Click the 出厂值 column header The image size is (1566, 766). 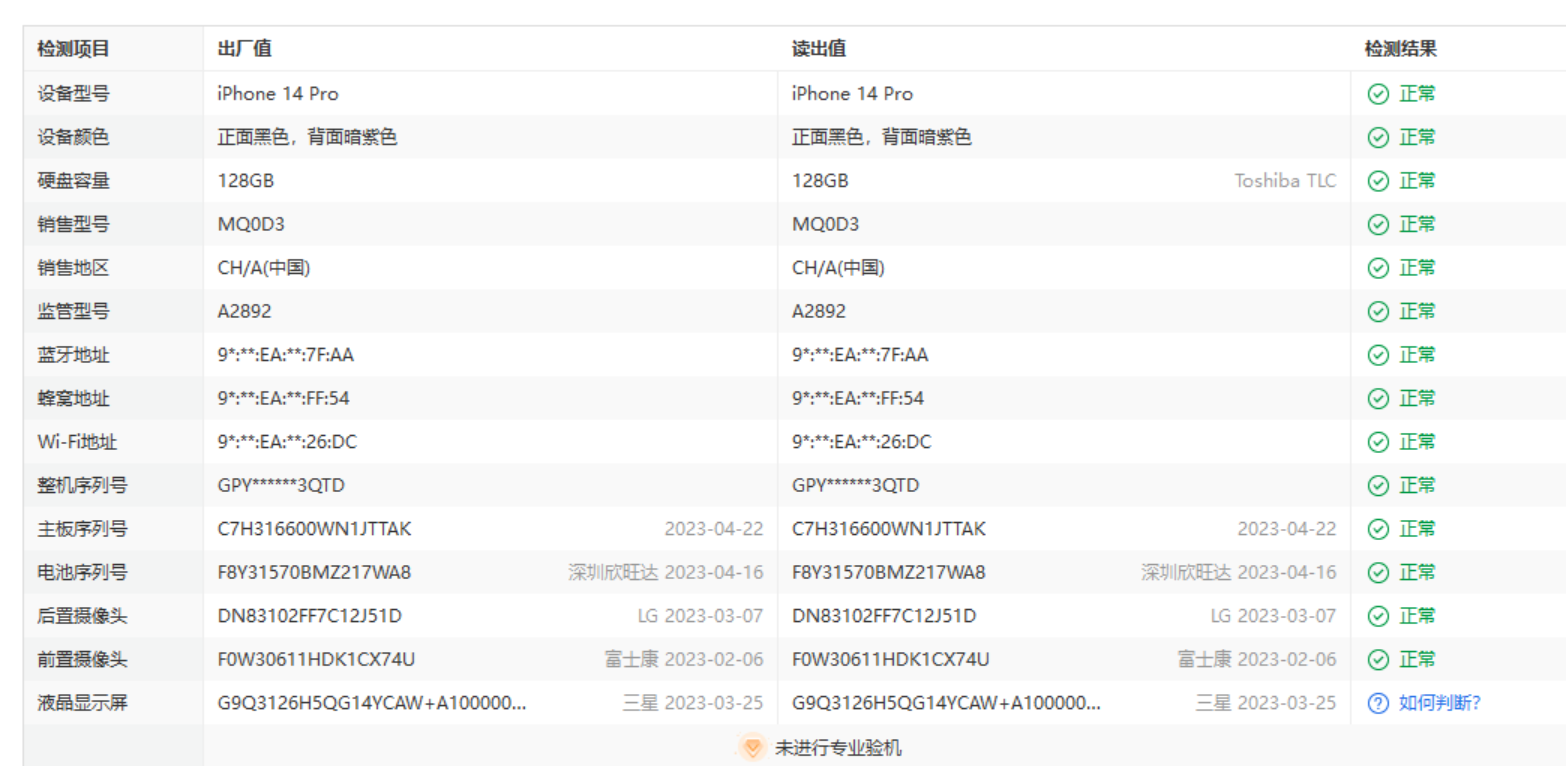(x=244, y=49)
